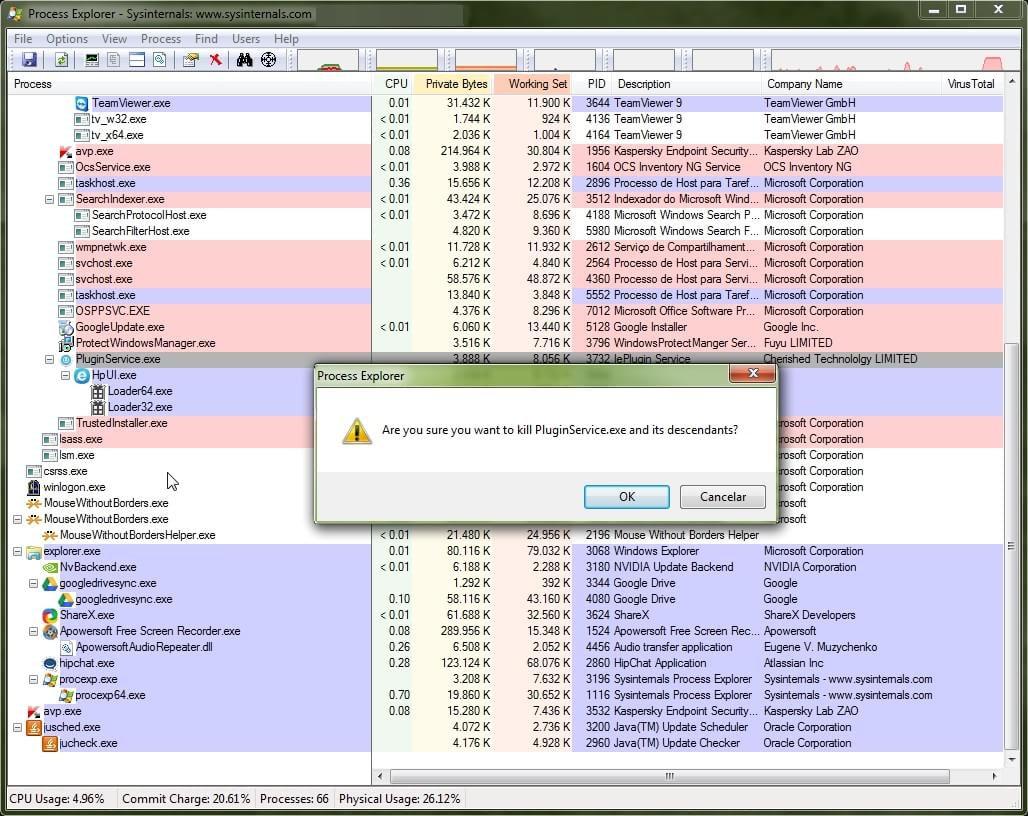
Task: Click the "CPU Usage: 4.96%" status text
Action: click(x=56, y=799)
